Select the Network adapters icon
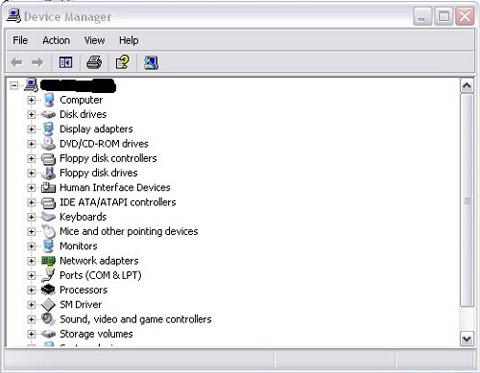 (48, 261)
